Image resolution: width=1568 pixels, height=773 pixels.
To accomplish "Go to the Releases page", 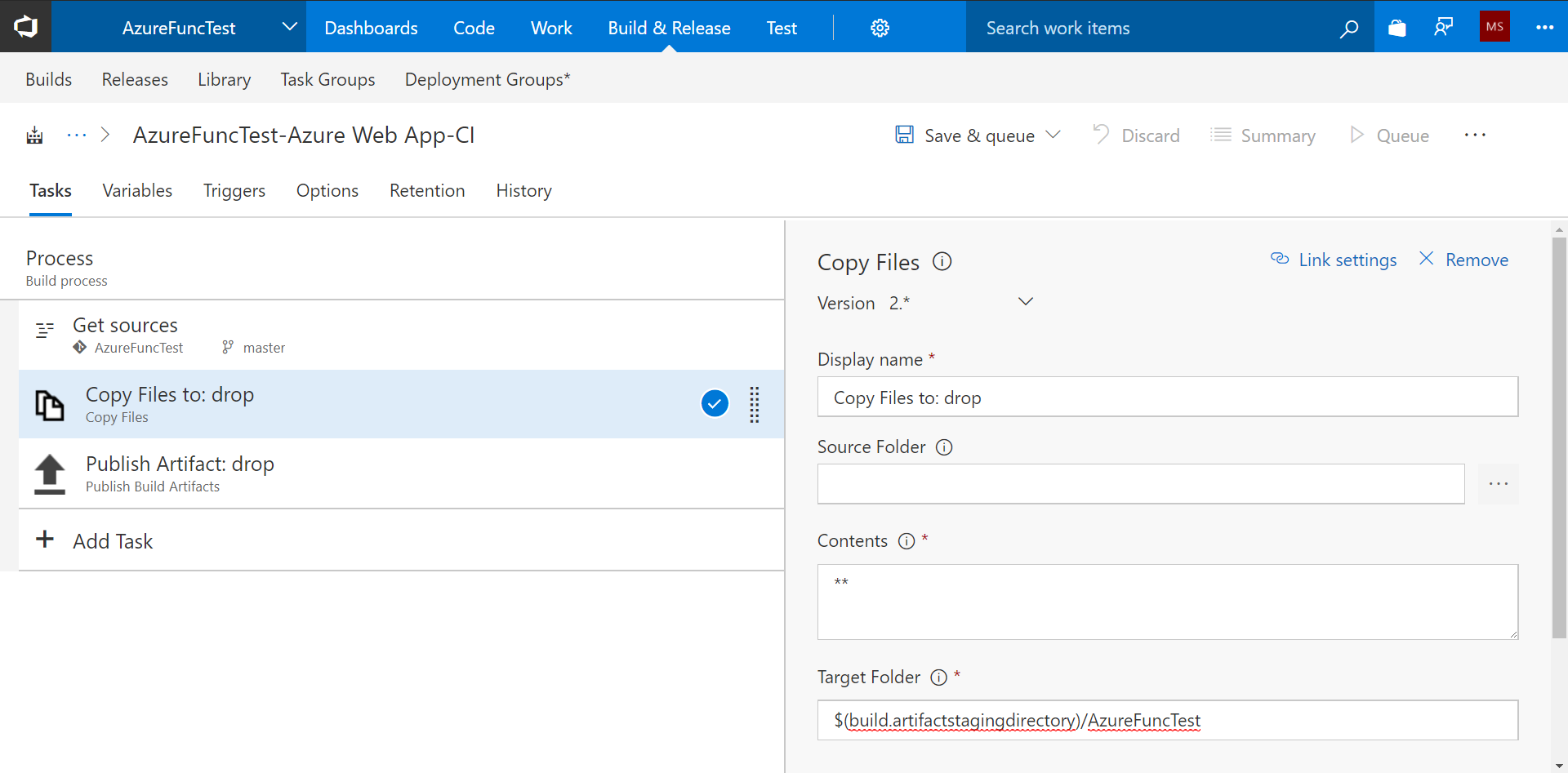I will (x=135, y=79).
